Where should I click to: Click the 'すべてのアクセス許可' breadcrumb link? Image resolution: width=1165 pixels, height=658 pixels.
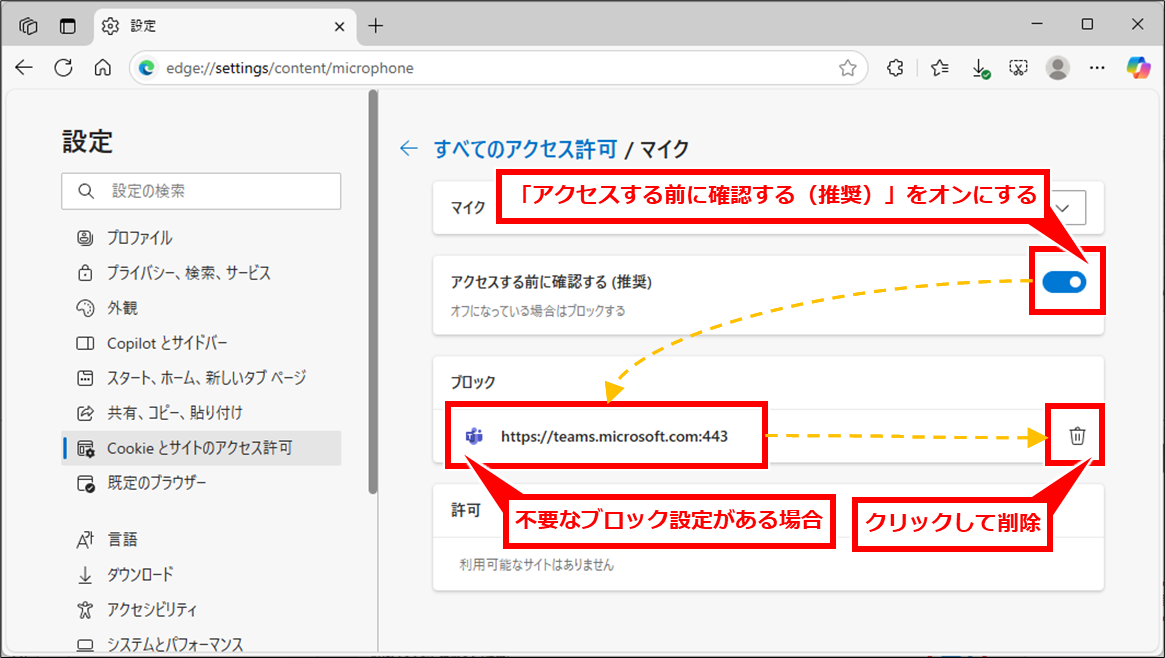point(525,149)
